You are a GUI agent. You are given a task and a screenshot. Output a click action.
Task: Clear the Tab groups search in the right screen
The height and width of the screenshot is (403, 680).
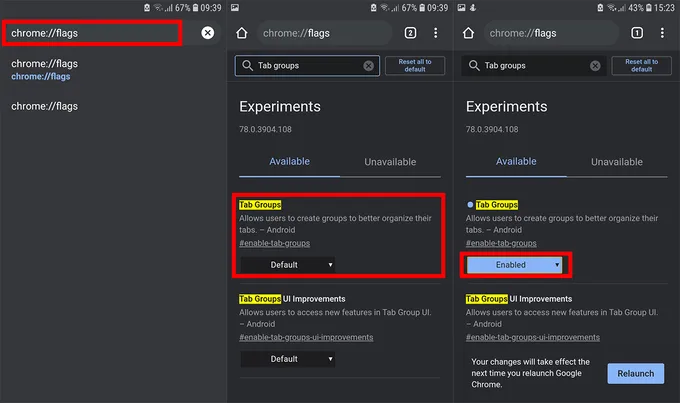595,66
